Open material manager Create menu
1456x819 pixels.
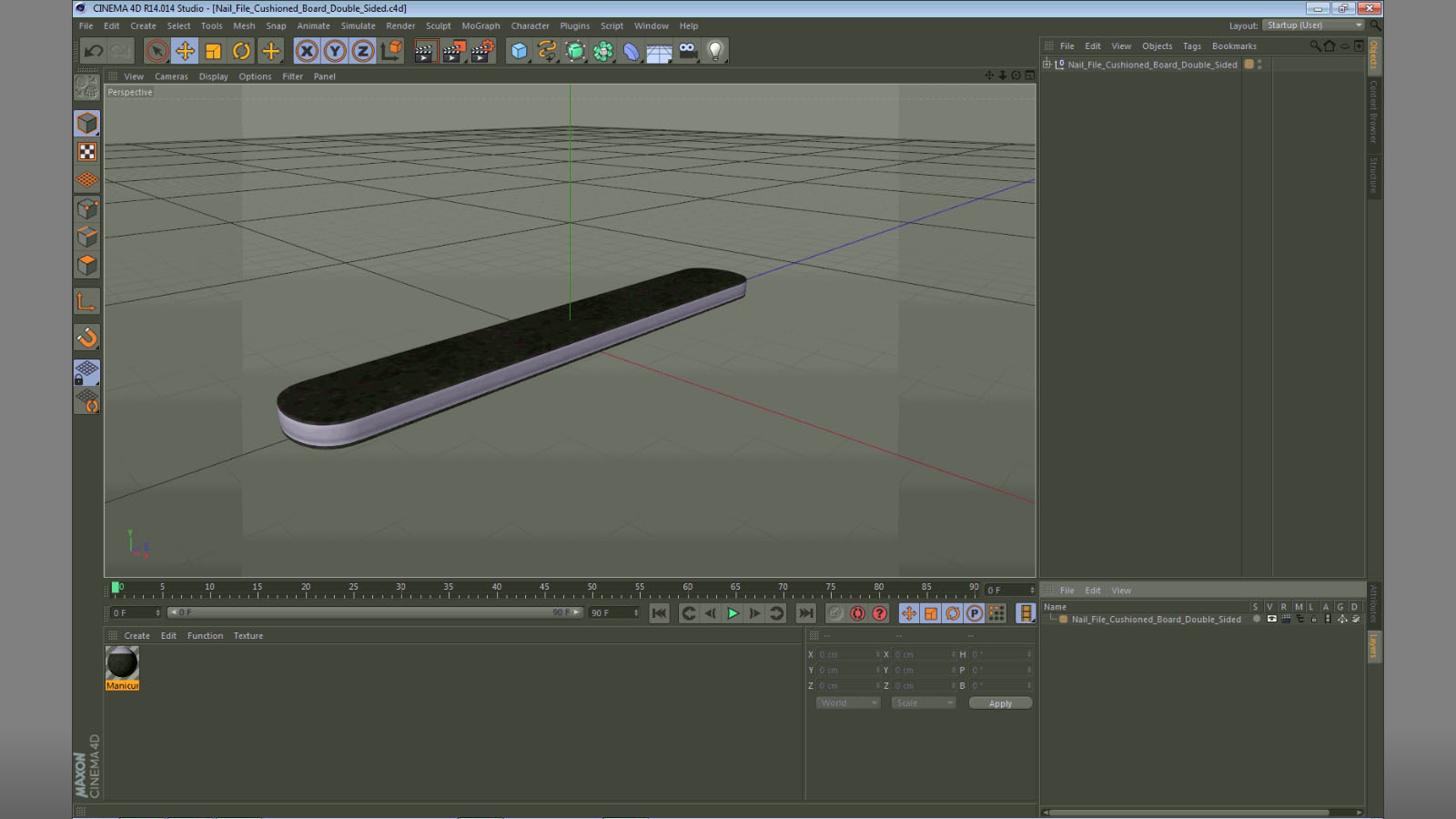pyautogui.click(x=136, y=636)
